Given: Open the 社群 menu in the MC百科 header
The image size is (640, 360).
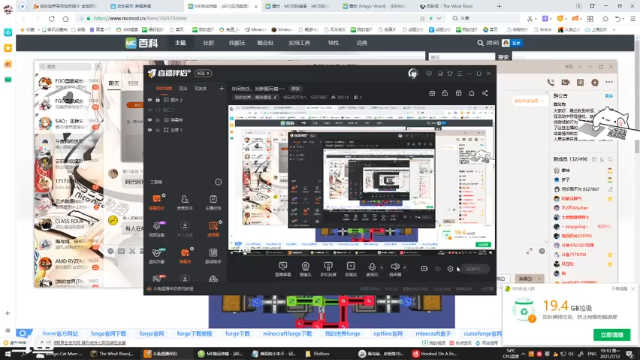Looking at the screenshot, I should (209, 43).
